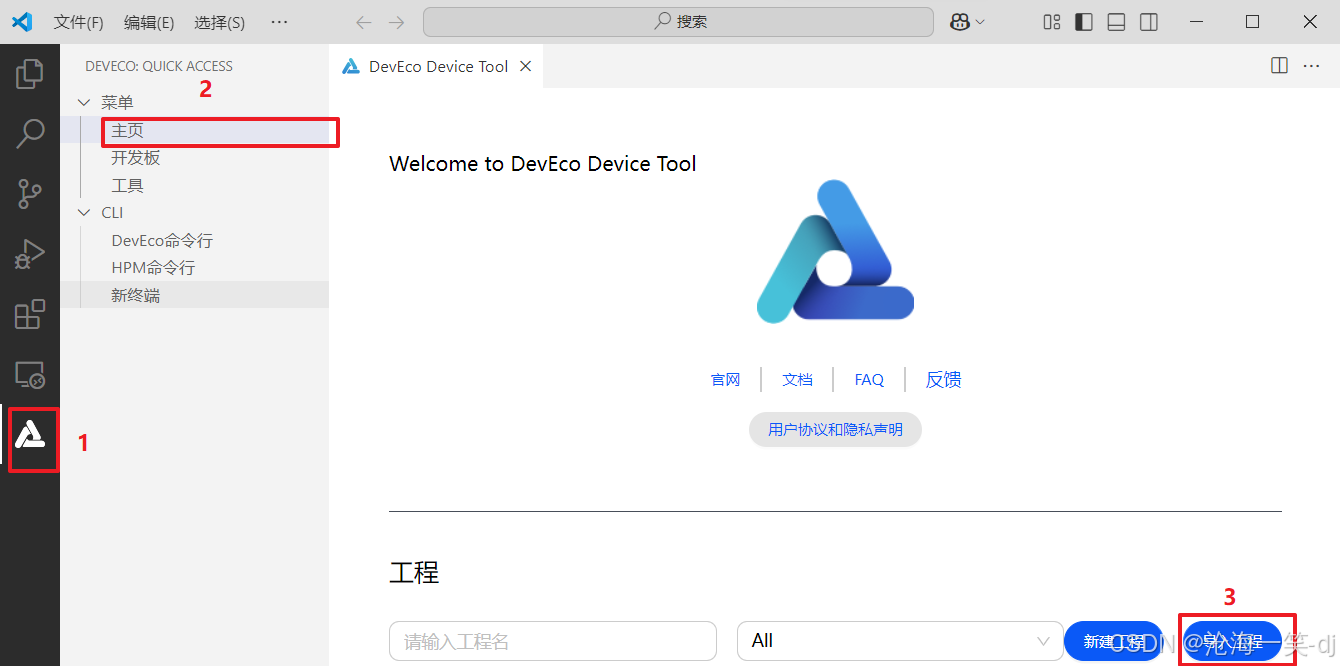The height and width of the screenshot is (666, 1340).
Task: Open the All project filter dropdown
Action: click(900, 641)
